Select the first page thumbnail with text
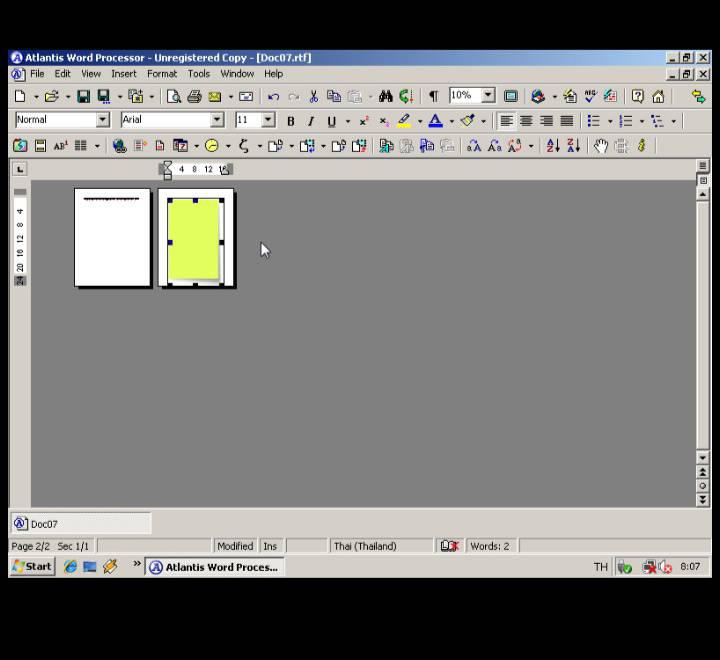 pos(112,237)
